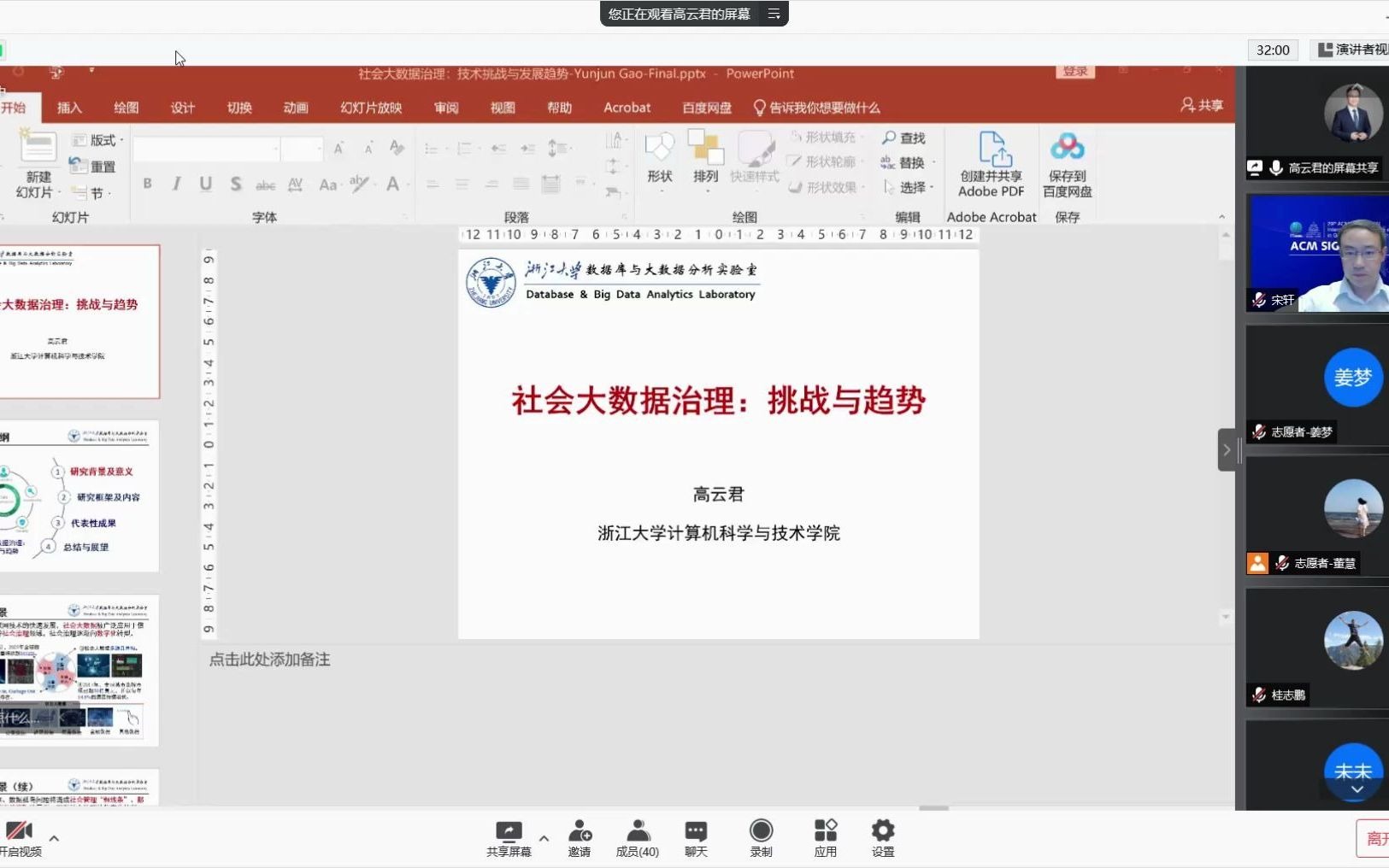The width and height of the screenshot is (1389, 868).
Task: Click Create and Share Adobe PDF
Action: point(992,165)
